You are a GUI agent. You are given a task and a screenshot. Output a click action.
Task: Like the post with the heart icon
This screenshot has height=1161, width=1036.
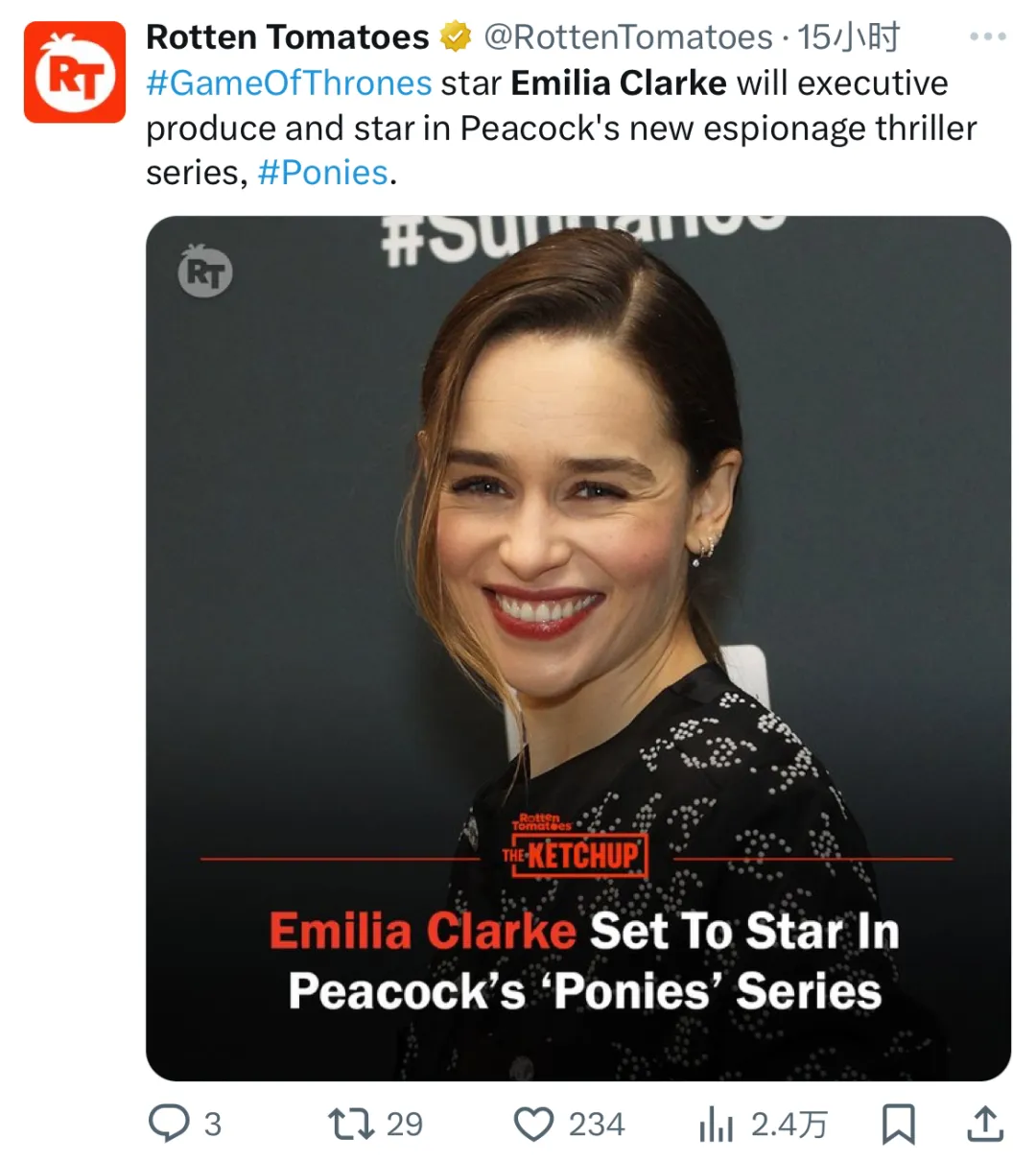pos(534,1124)
